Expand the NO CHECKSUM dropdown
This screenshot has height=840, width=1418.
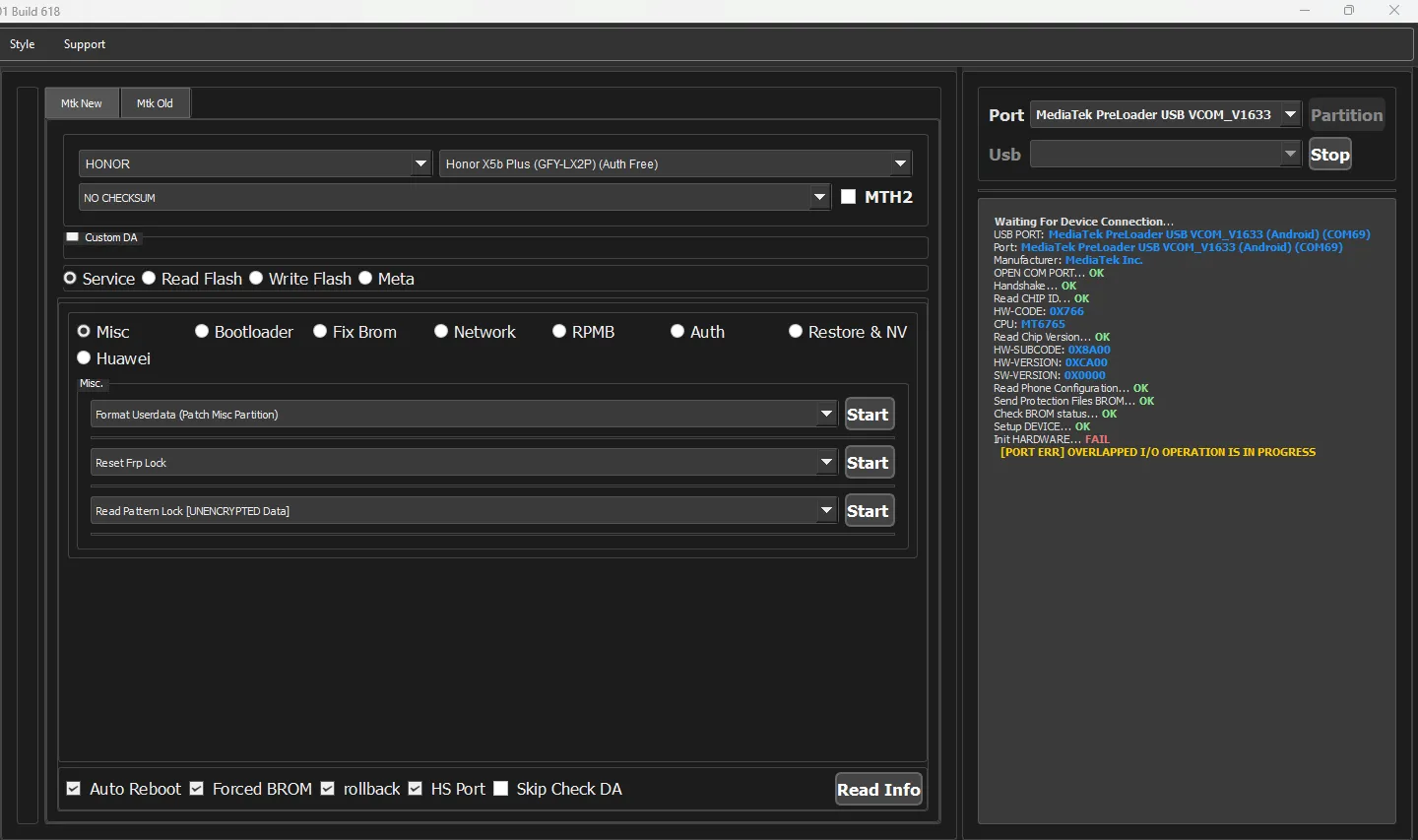(x=819, y=197)
